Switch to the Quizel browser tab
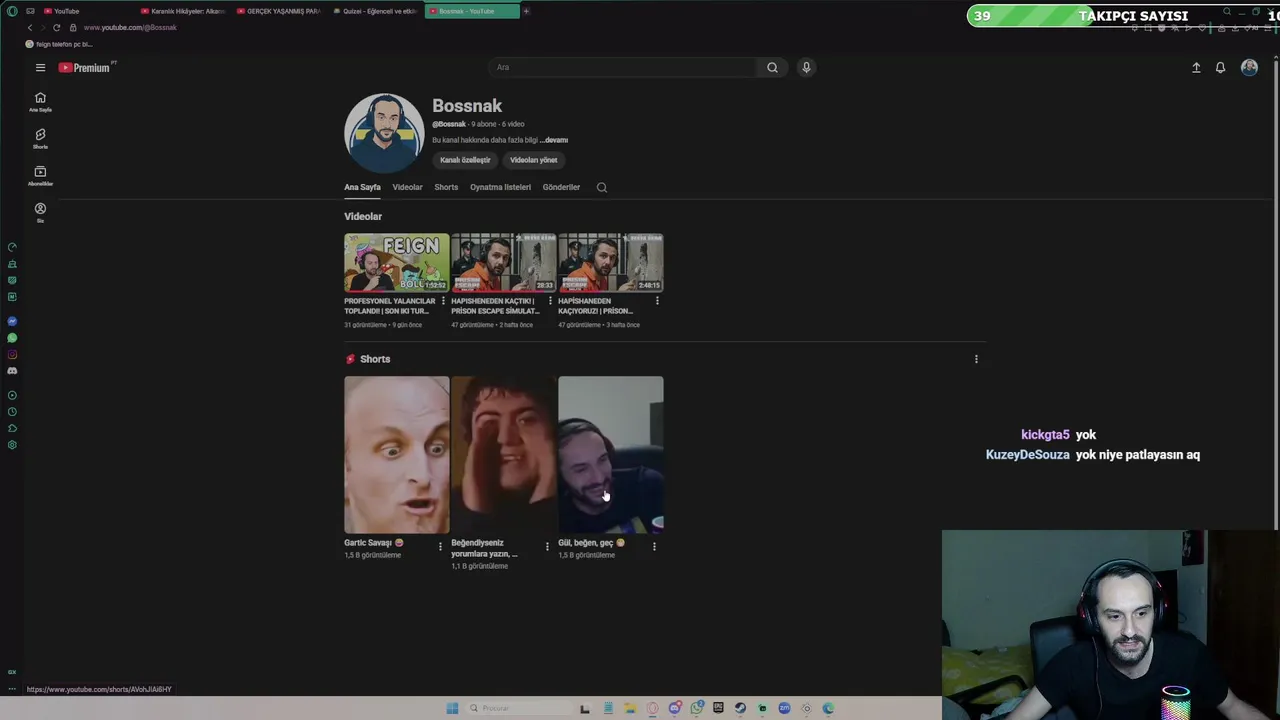The image size is (1280, 720). [375, 11]
